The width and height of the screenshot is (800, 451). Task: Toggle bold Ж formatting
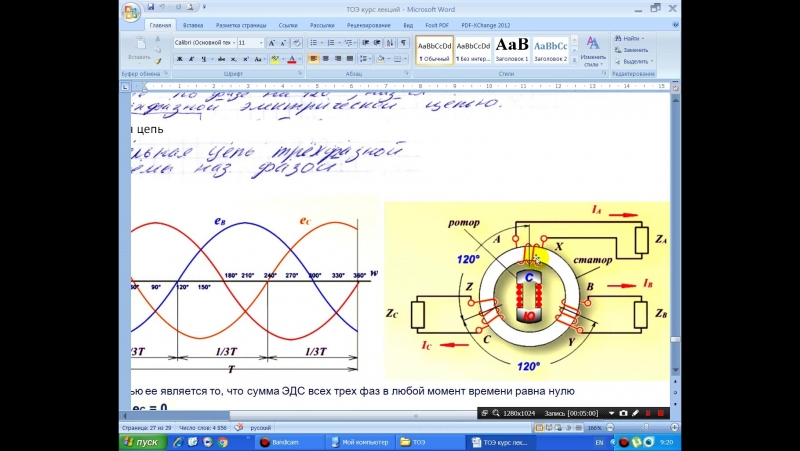click(x=179, y=59)
